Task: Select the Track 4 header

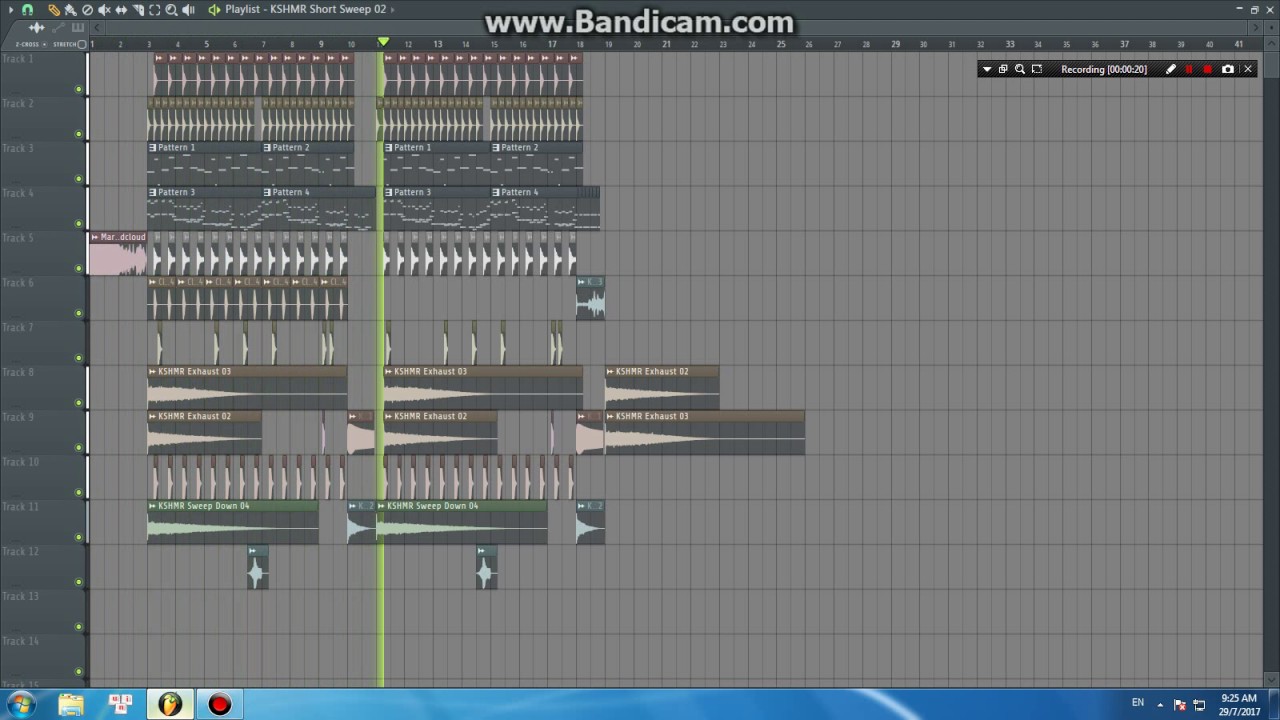Action: (43, 208)
